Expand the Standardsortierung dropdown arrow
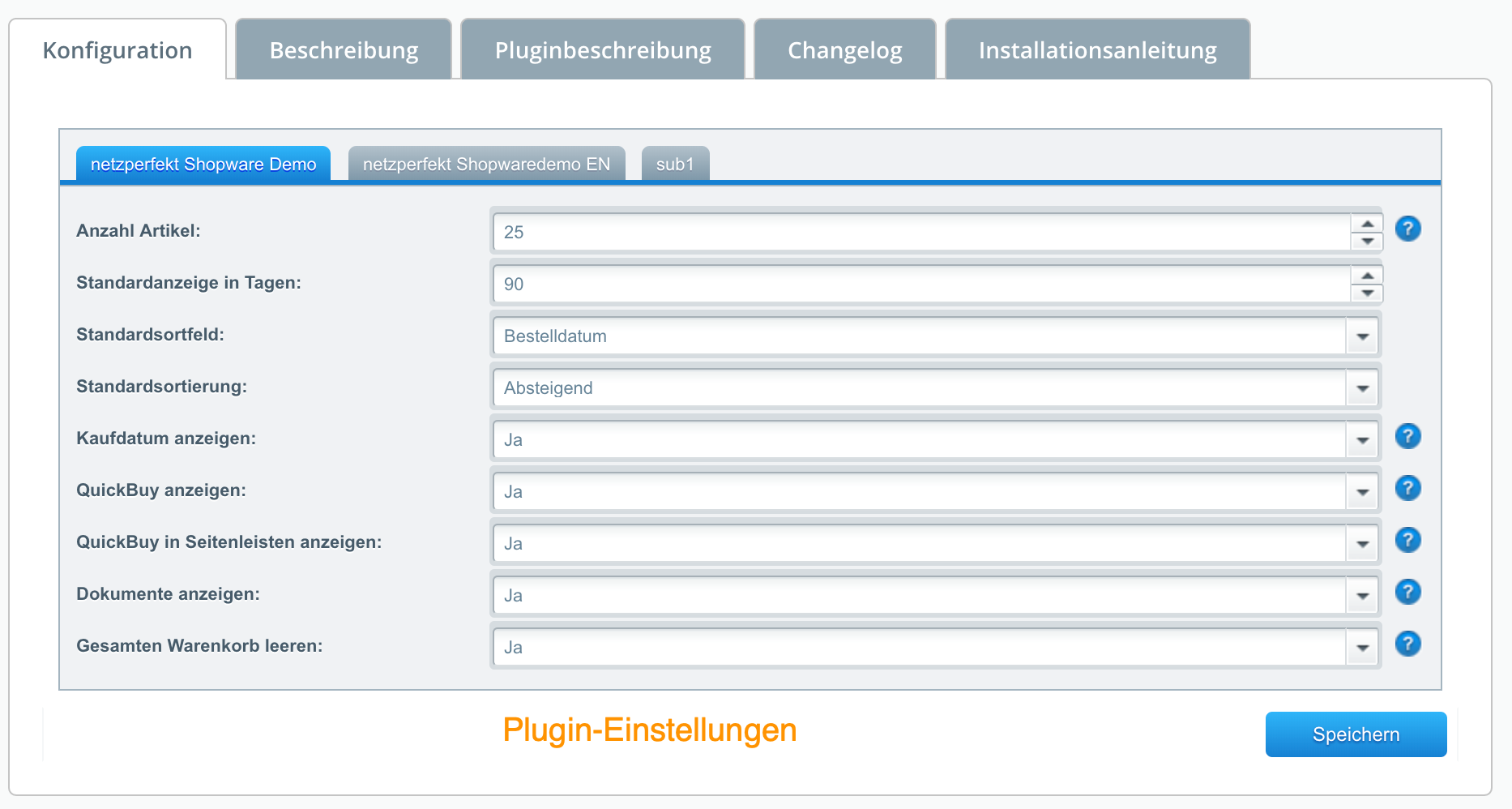 [x=1362, y=387]
